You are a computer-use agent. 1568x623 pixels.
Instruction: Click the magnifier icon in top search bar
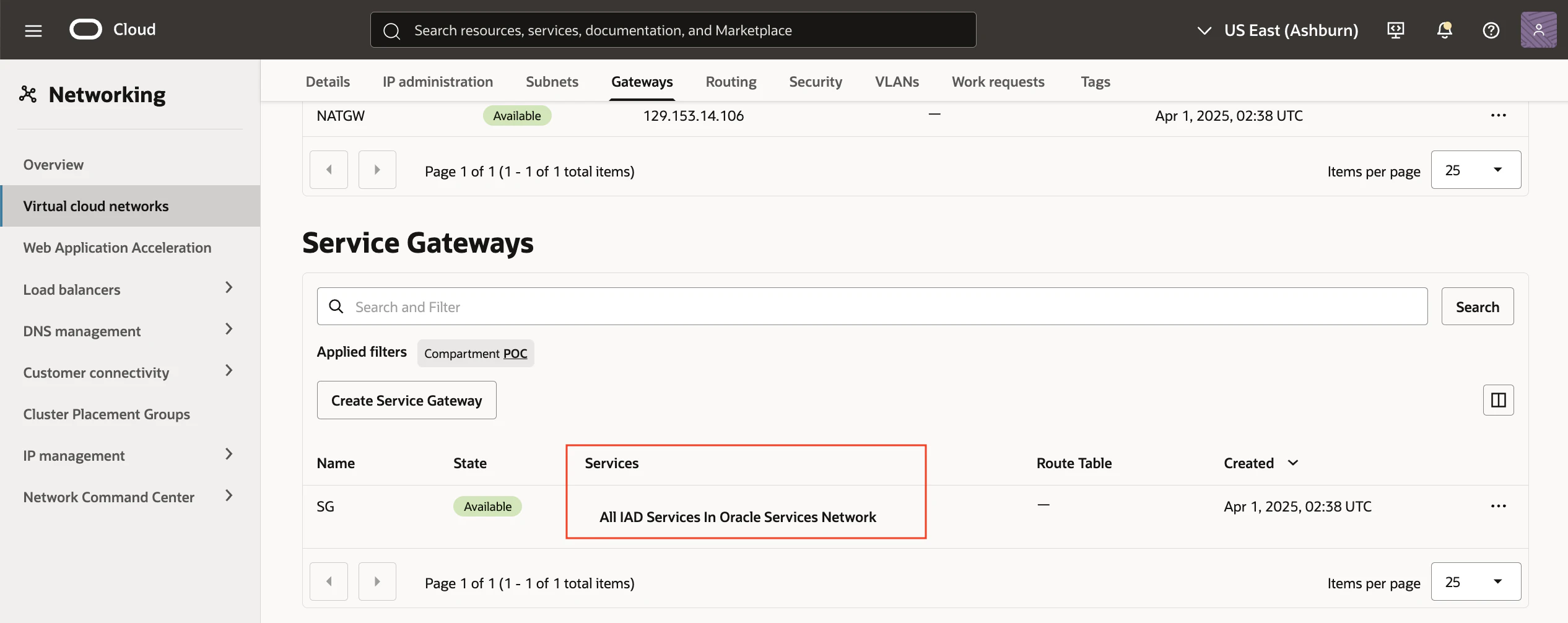pyautogui.click(x=391, y=30)
